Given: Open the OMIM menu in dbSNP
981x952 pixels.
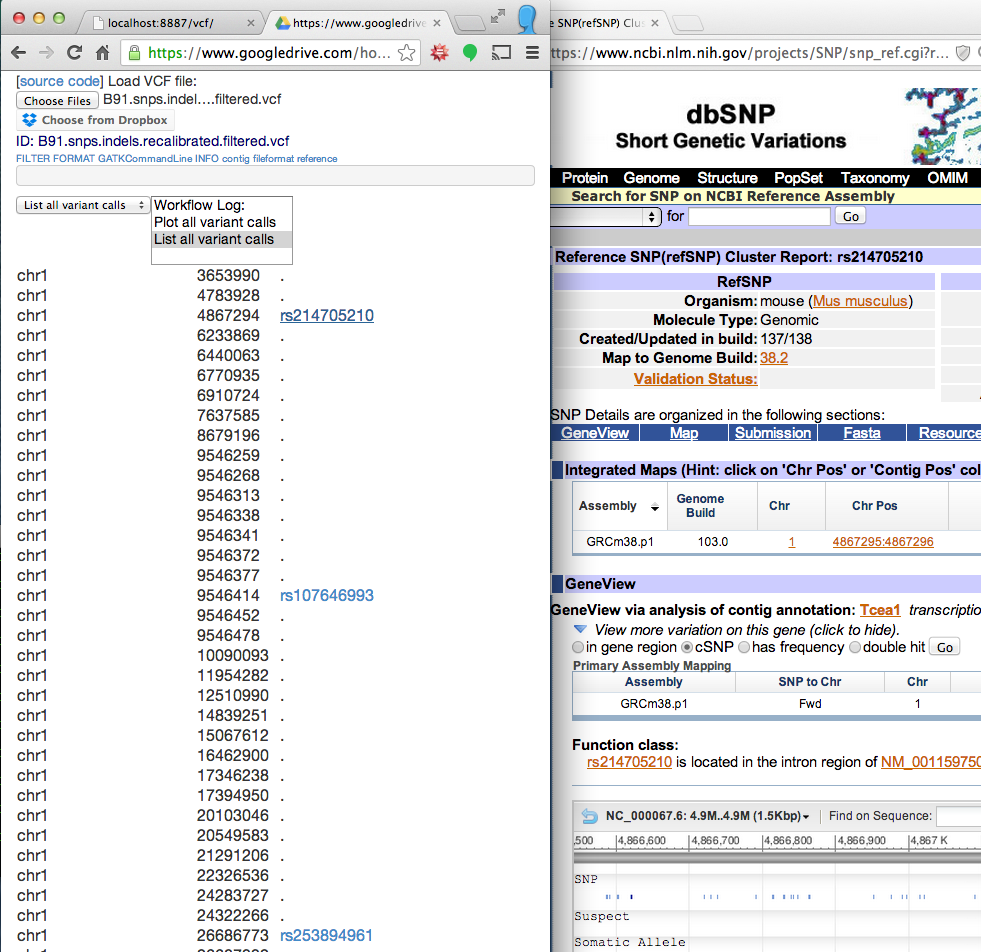Looking at the screenshot, I should click(x=947, y=178).
